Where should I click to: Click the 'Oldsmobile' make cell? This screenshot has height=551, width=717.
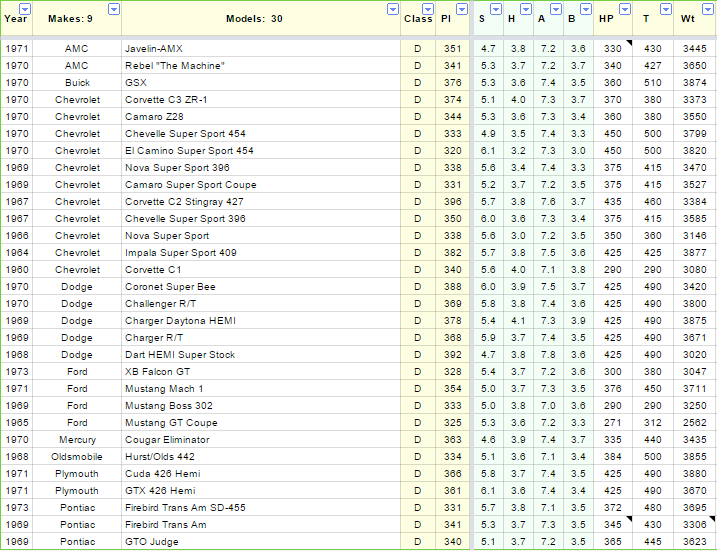pos(77,456)
